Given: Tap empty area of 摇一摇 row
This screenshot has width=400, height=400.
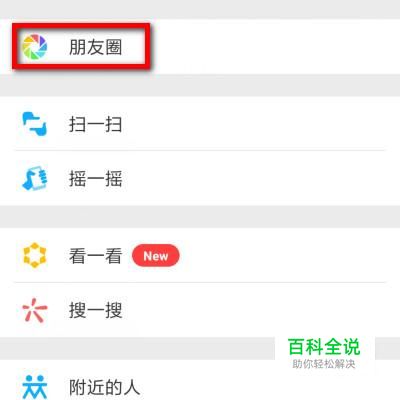Looking at the screenshot, I should click(253, 179).
